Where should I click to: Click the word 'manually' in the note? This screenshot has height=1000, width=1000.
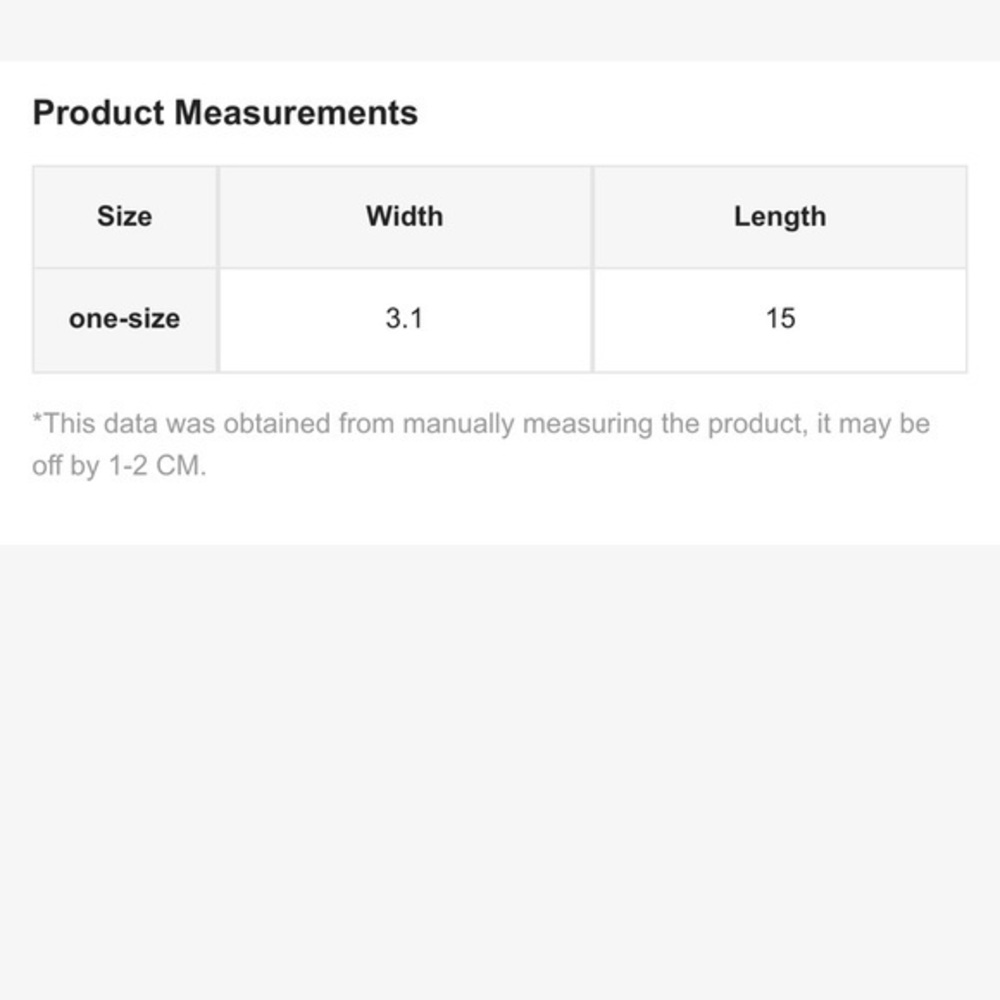pos(459,425)
